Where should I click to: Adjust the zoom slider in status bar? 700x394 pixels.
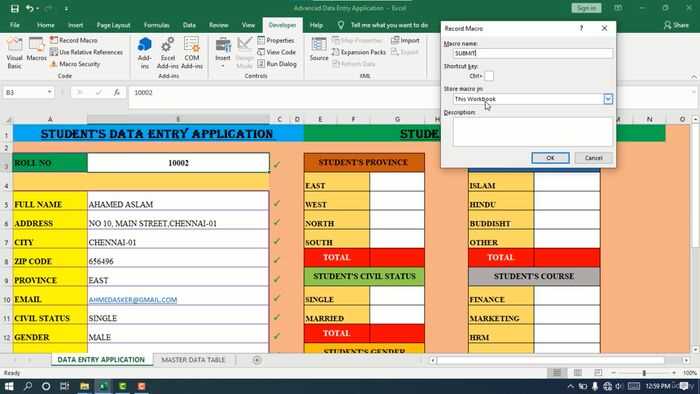644,373
